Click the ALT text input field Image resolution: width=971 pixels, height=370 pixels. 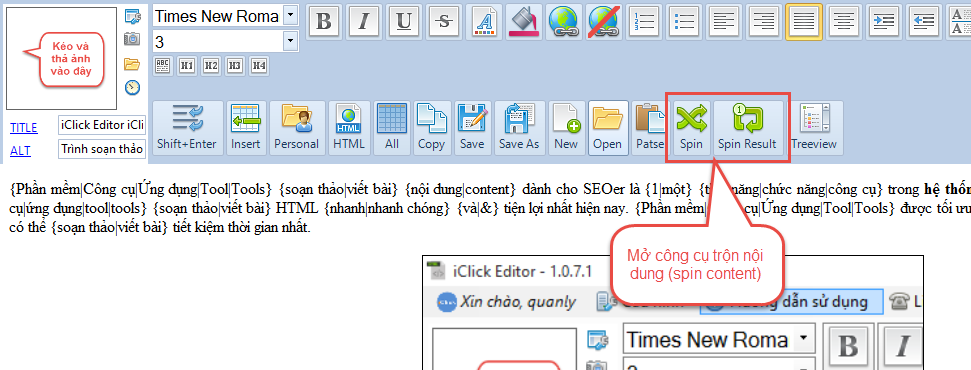(x=102, y=149)
